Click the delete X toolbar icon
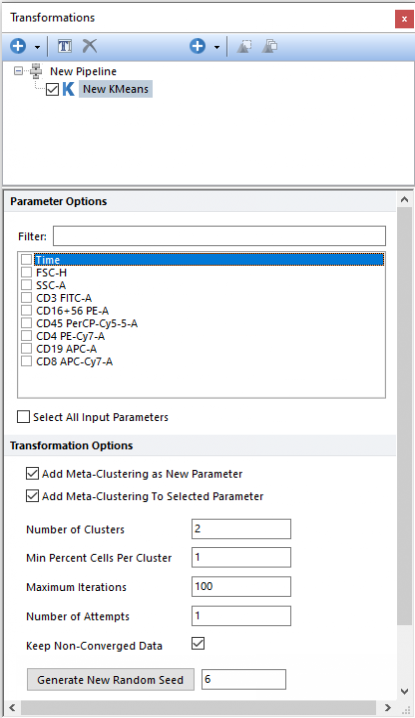 point(90,46)
